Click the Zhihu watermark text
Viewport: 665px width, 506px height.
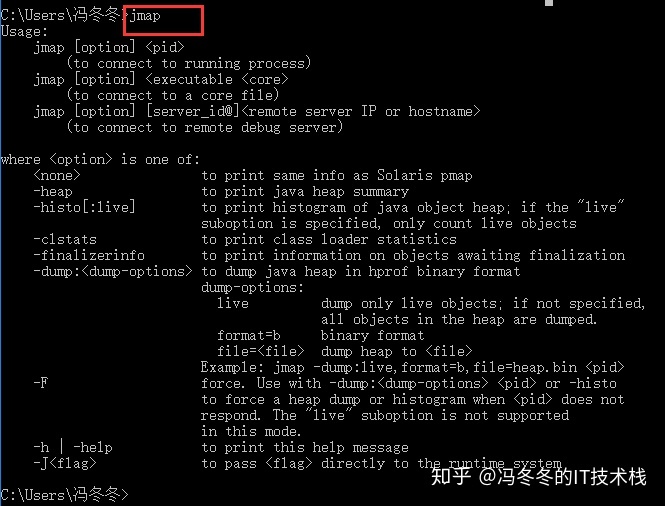coord(539,477)
